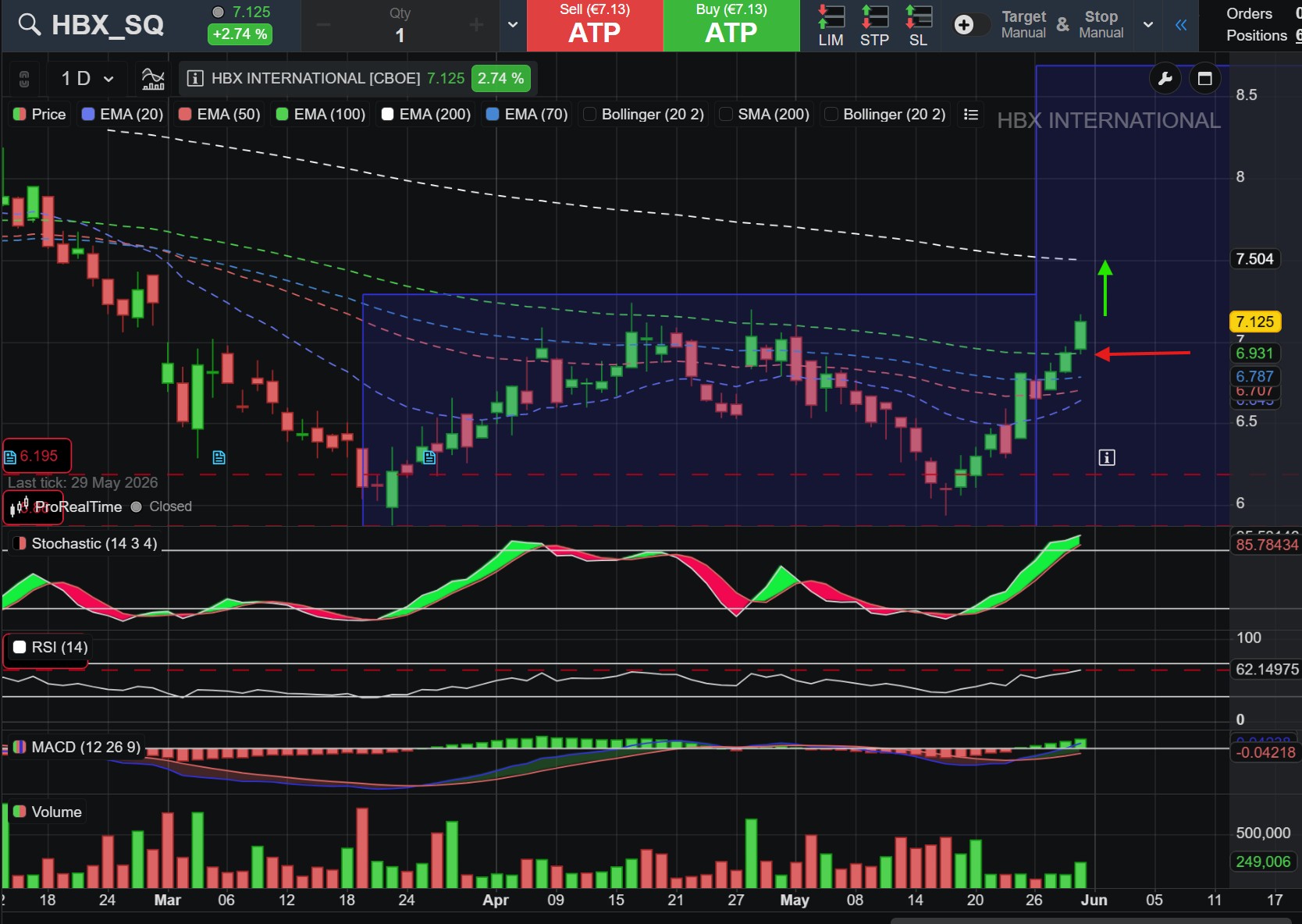The image size is (1302, 924).
Task: Click the search magnifier icon next to HBX_SQ
Action: [x=29, y=25]
